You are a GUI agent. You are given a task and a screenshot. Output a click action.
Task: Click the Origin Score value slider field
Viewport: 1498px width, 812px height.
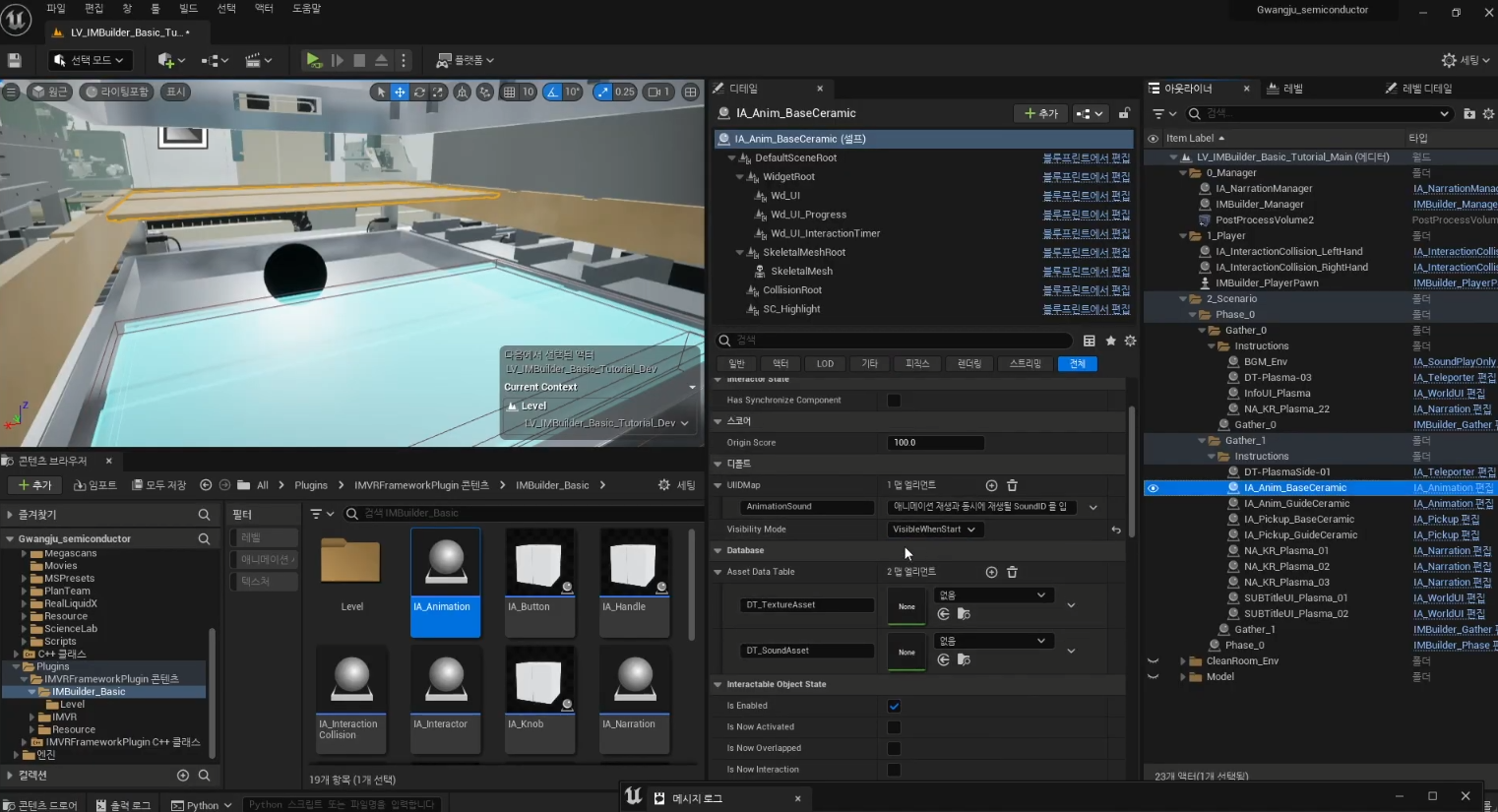(x=935, y=442)
